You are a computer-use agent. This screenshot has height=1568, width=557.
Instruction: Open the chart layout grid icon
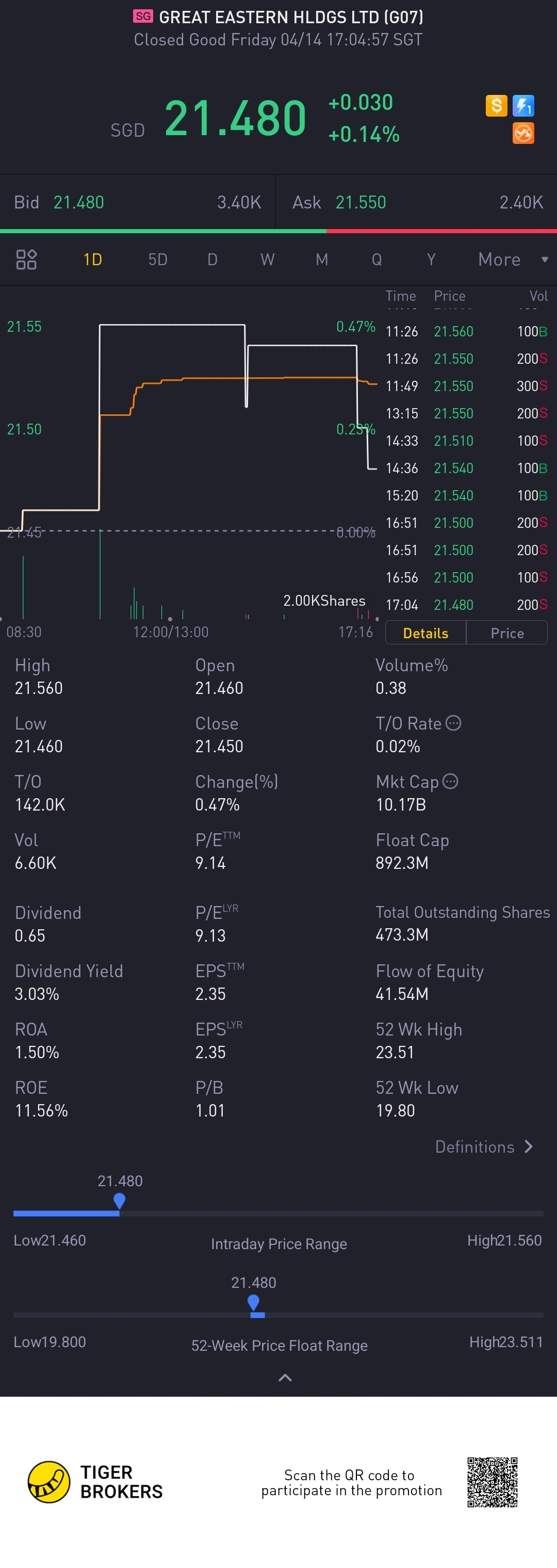[x=26, y=260]
